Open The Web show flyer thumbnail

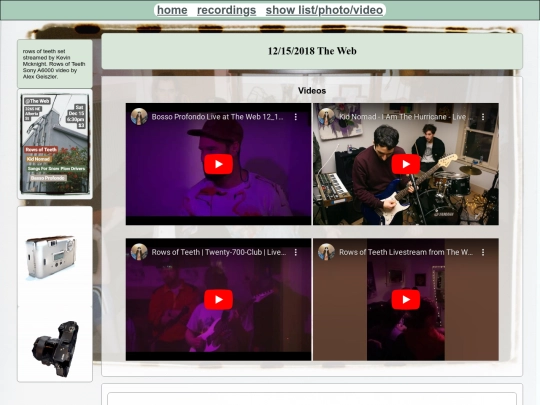(55, 144)
